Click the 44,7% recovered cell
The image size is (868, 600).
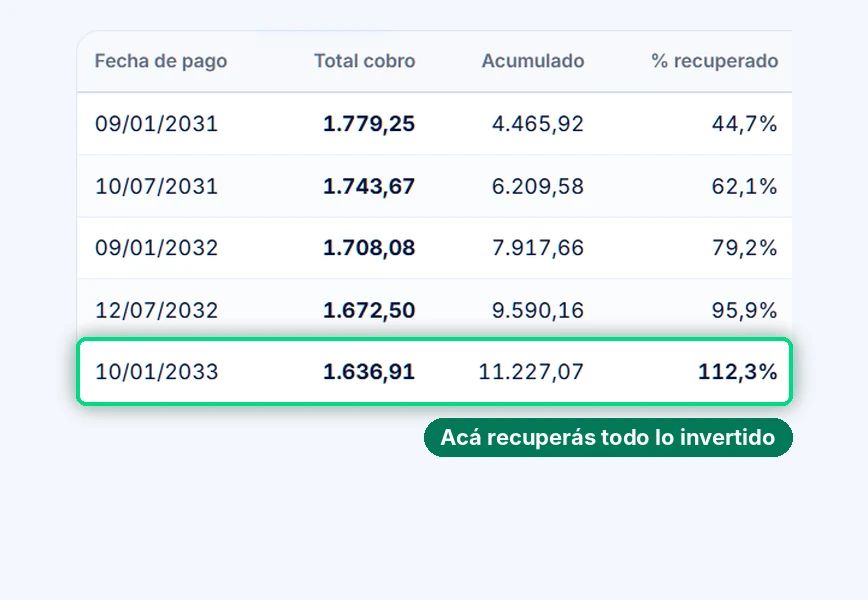(x=745, y=123)
